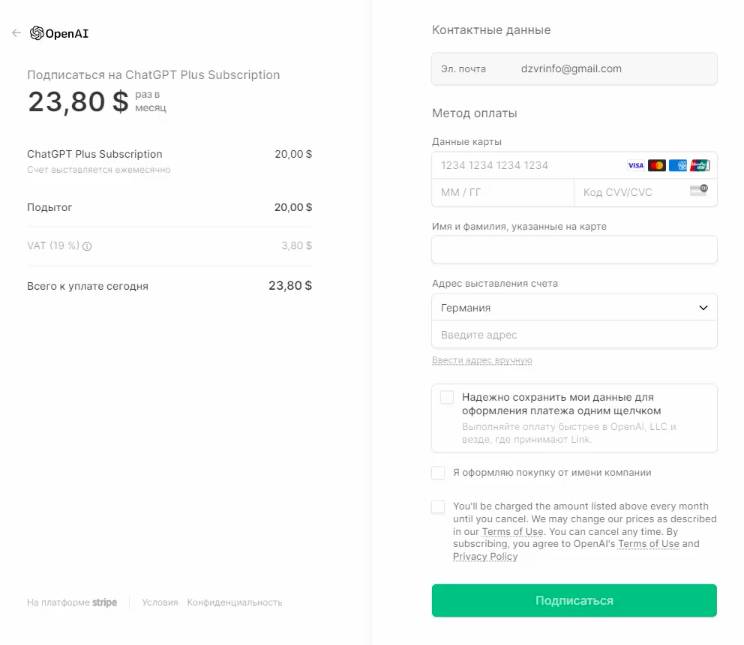Click the Подписаться button
Viewport: 744px width, 645px height.
574,600
